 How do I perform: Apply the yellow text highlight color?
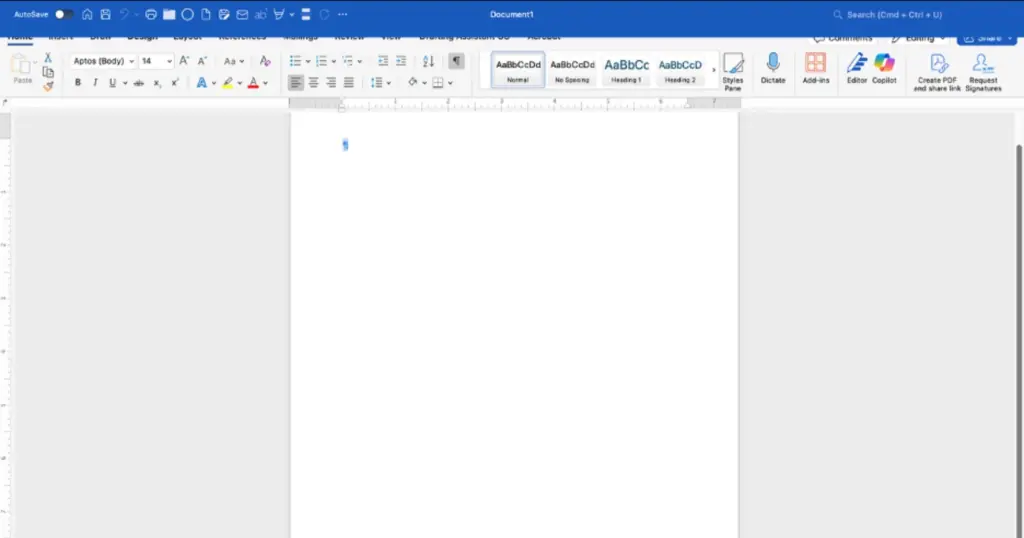tap(228, 83)
